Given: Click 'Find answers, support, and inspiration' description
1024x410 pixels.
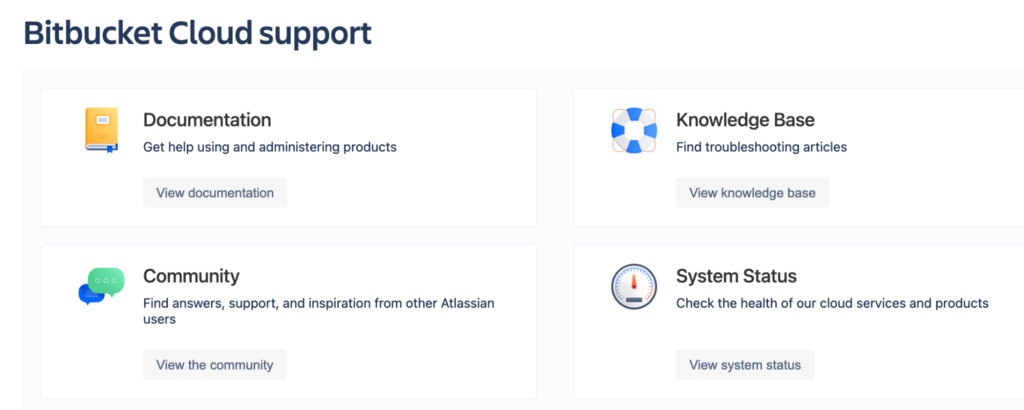Looking at the screenshot, I should point(319,303).
